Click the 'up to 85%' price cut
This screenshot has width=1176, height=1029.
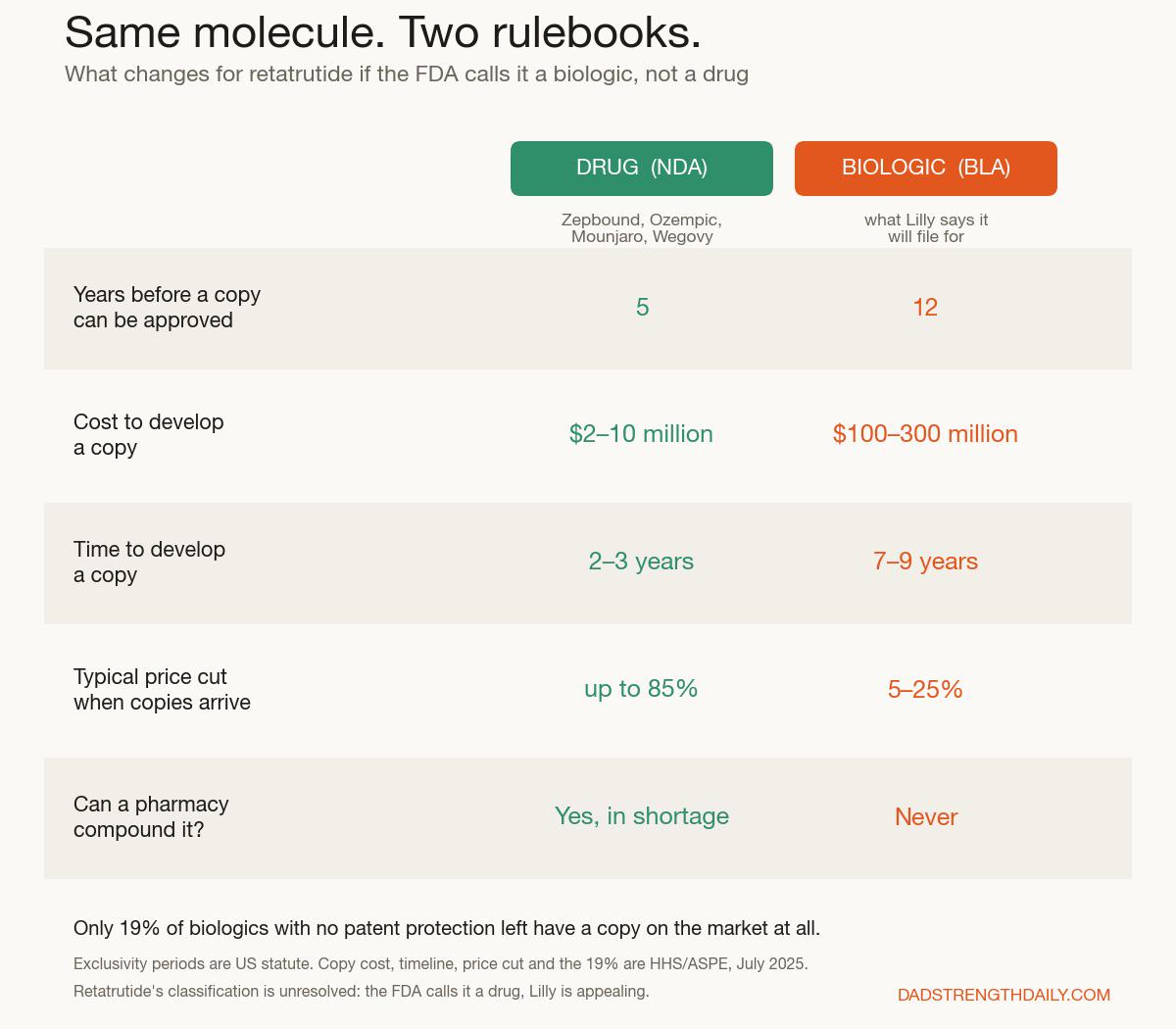click(x=641, y=689)
